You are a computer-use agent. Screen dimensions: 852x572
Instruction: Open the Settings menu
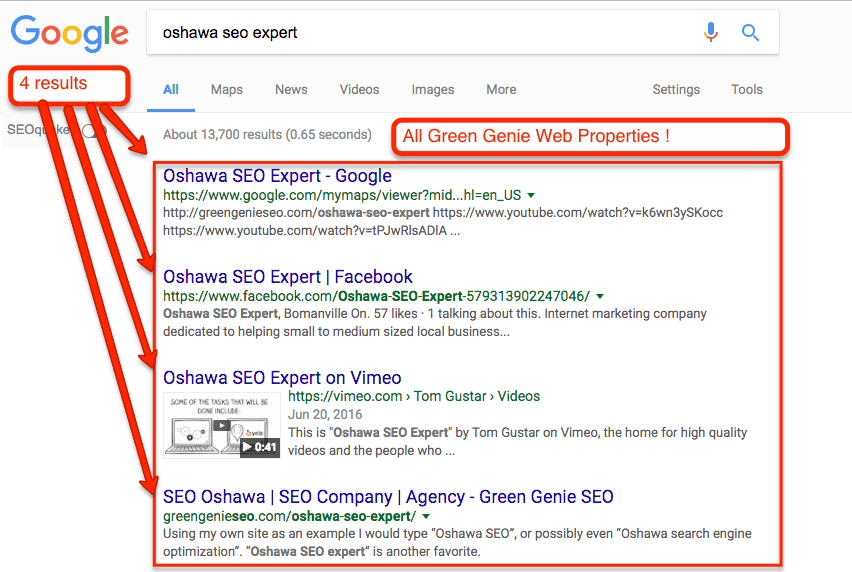point(676,90)
